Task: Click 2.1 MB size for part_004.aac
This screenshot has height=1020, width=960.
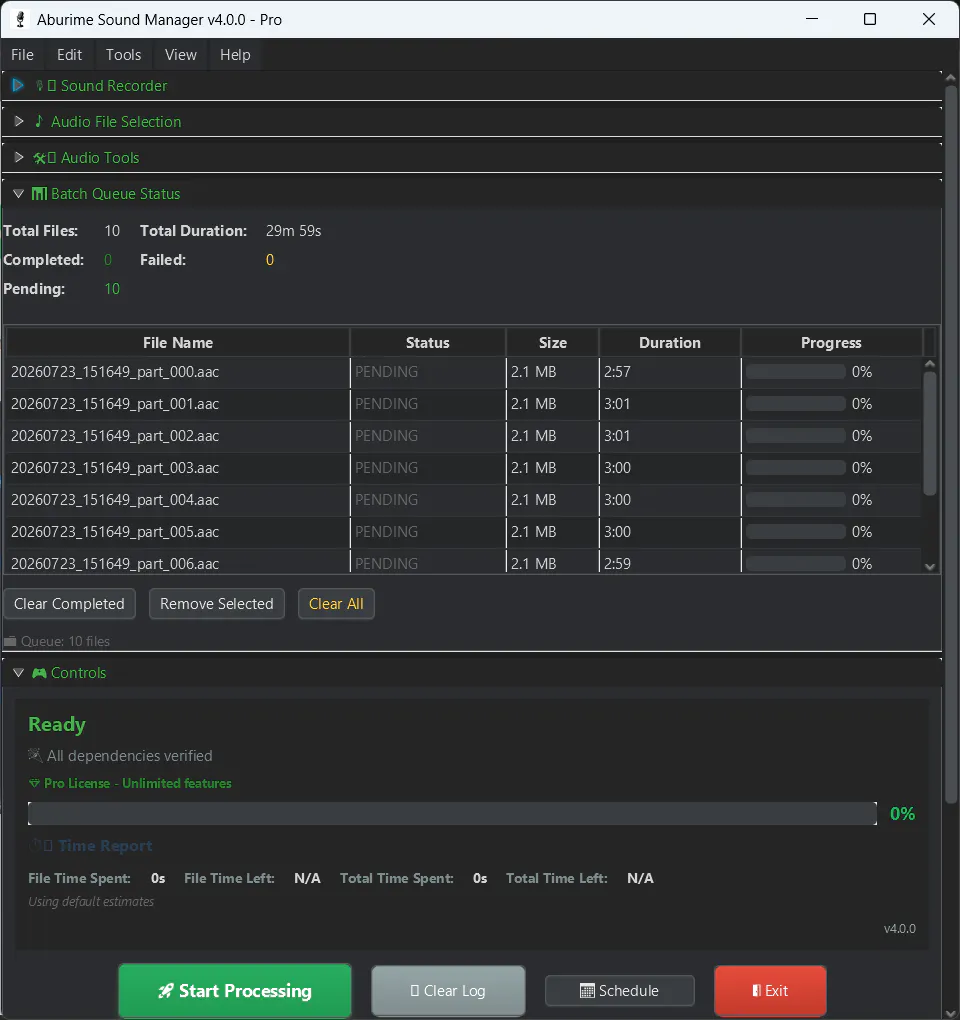Action: [533, 500]
